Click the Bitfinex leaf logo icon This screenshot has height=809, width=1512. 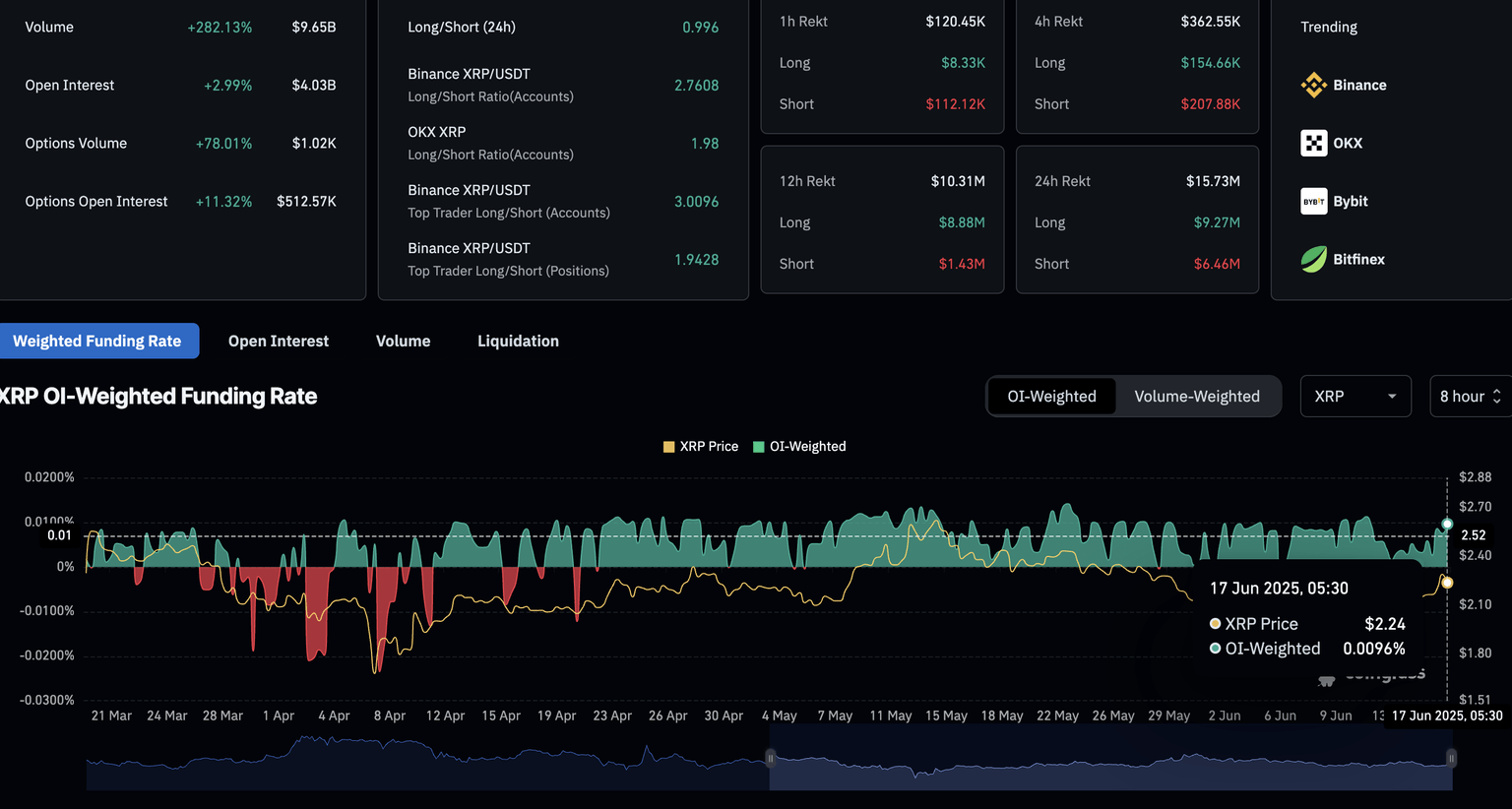tap(1313, 260)
